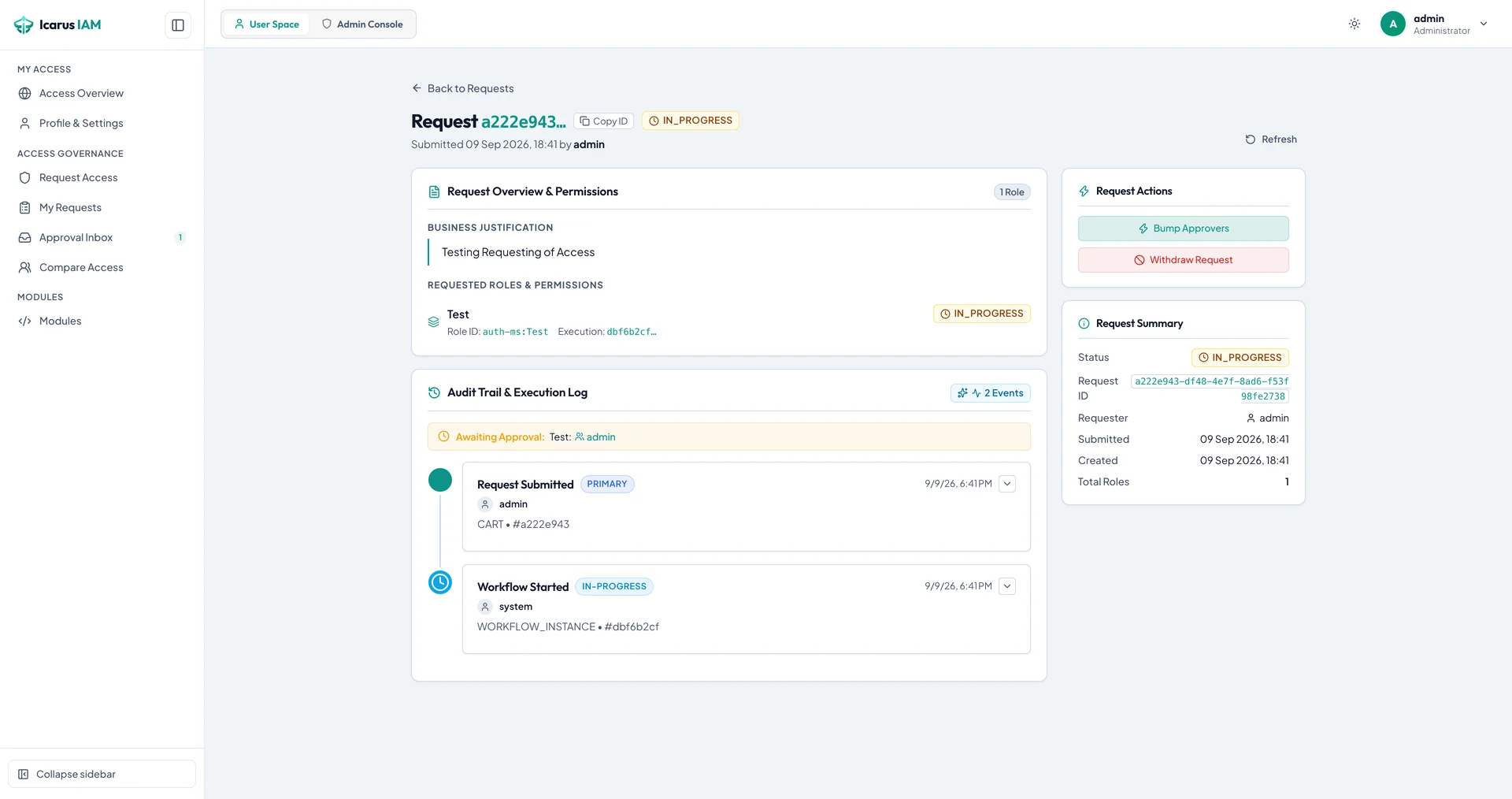Click the summary Status IN_PROGRESS badge

(1240, 358)
